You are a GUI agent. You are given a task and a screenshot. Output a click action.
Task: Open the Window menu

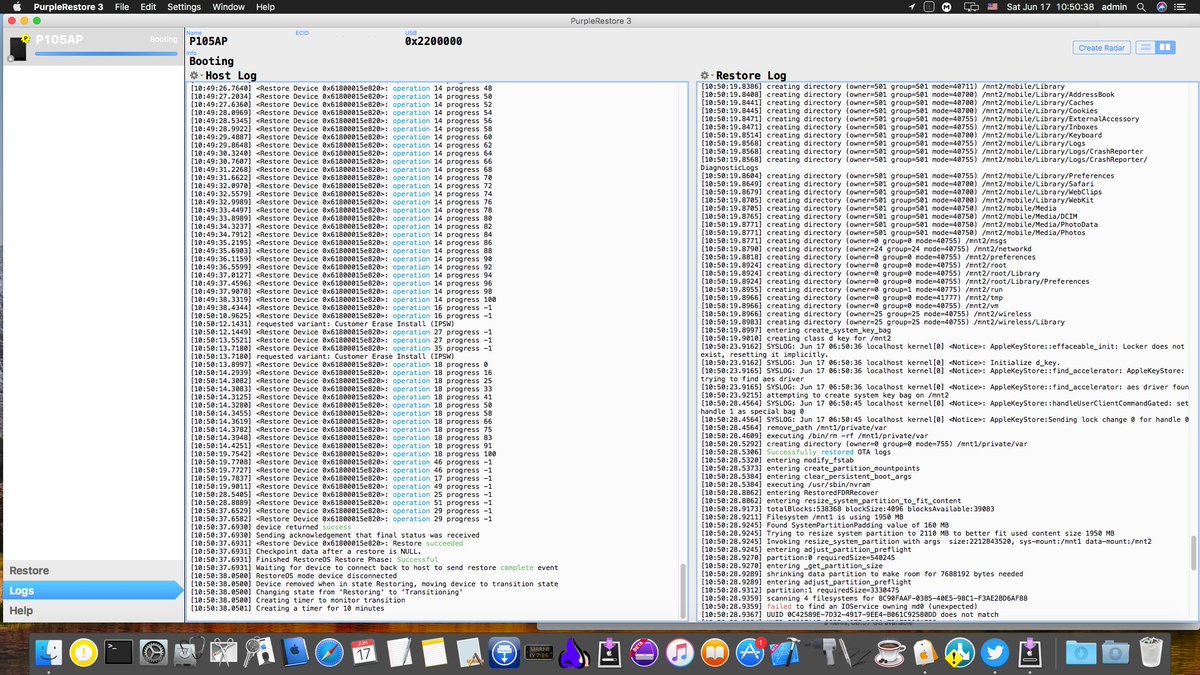[229, 7]
